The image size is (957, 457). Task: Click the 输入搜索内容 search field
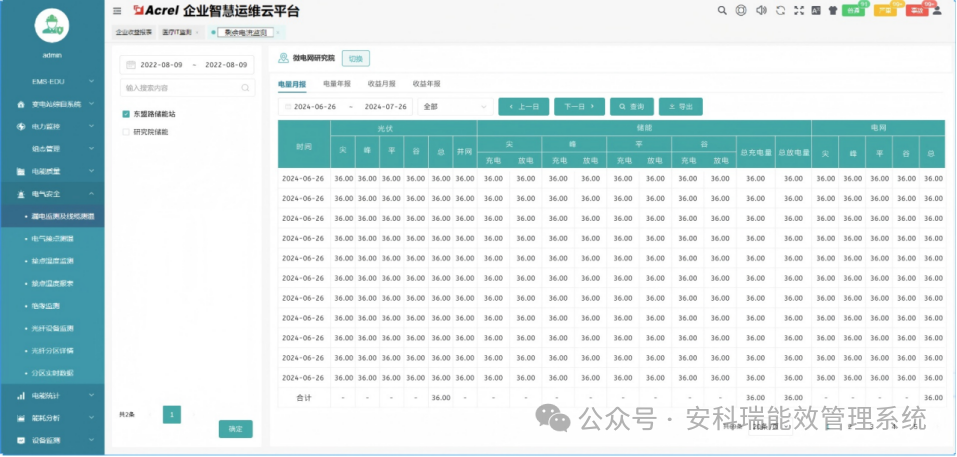pyautogui.click(x=187, y=88)
